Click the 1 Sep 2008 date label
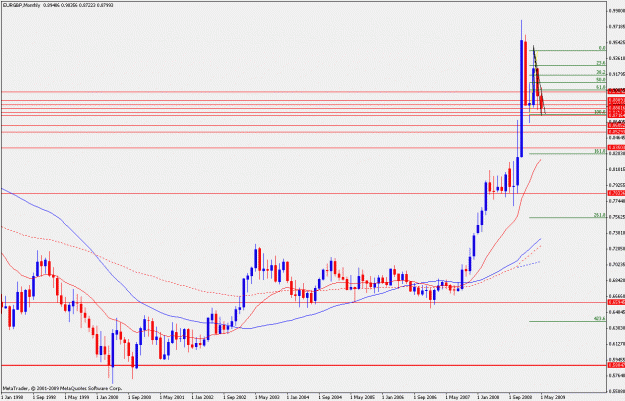Image resolution: width=625 pixels, height=401 pixels. [x=520, y=397]
